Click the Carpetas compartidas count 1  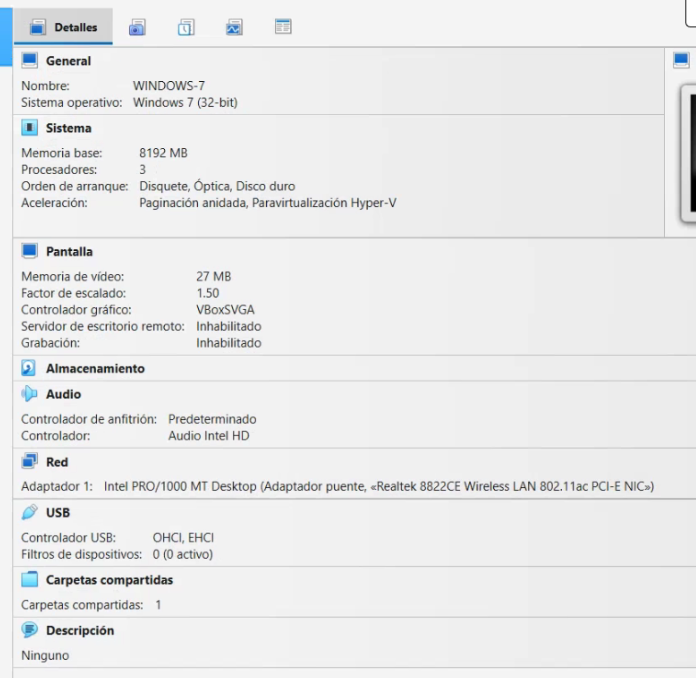click(158, 605)
